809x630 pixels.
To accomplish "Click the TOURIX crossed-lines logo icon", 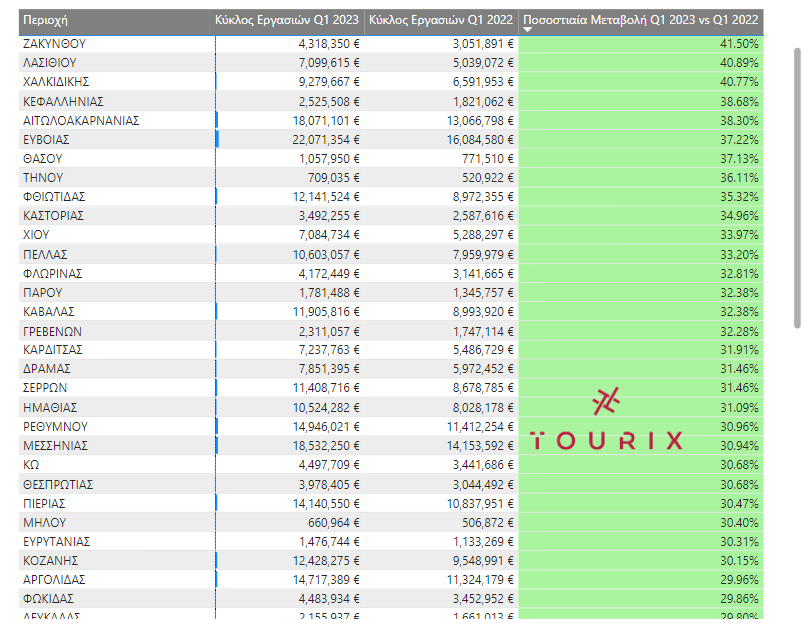I will [606, 401].
